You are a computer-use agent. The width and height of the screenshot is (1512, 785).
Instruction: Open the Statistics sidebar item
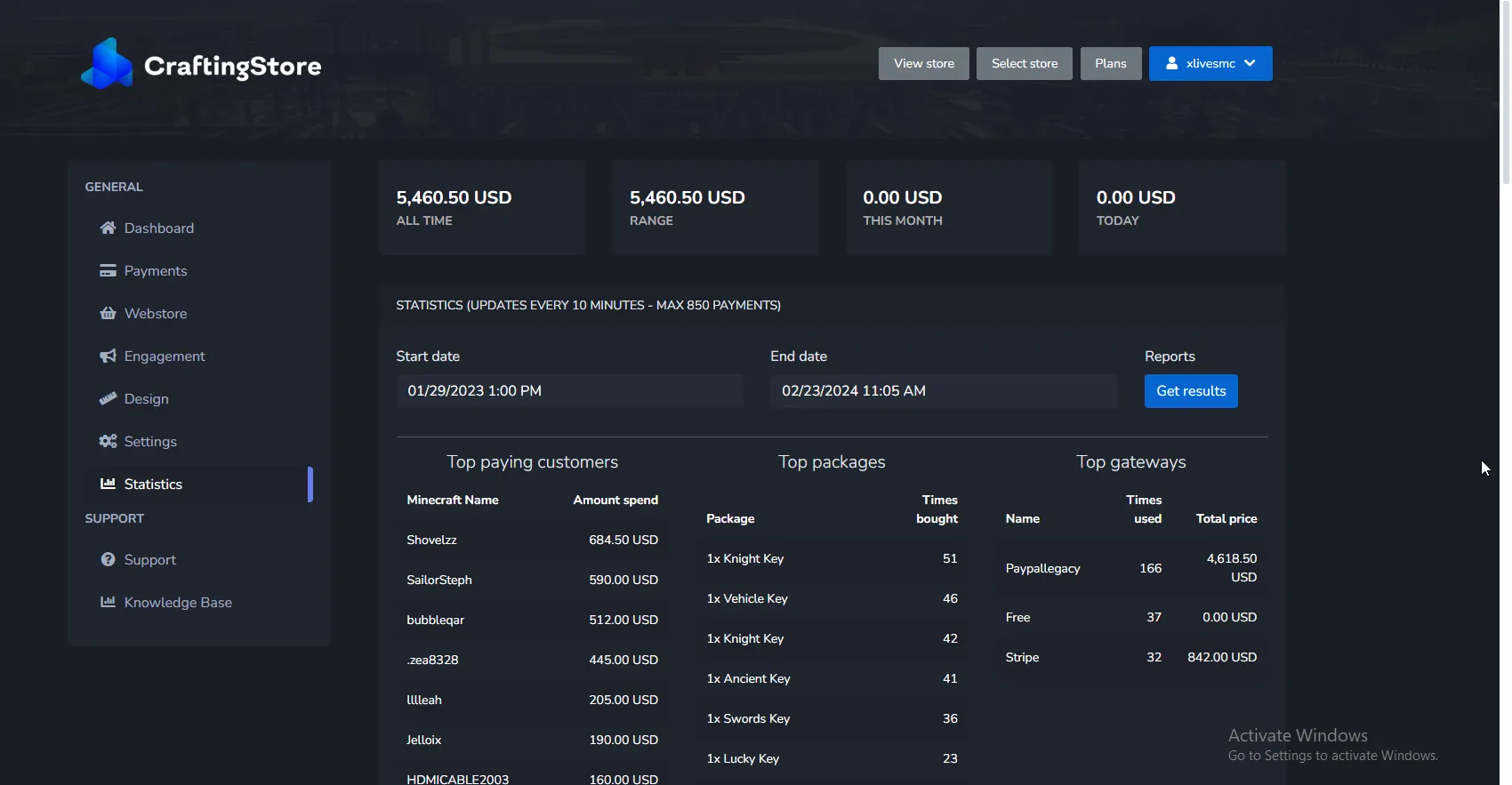pyautogui.click(x=153, y=484)
